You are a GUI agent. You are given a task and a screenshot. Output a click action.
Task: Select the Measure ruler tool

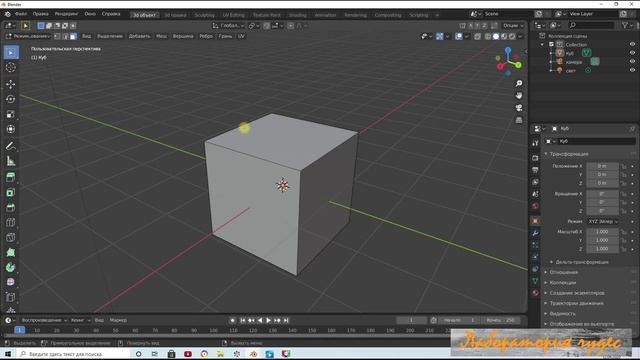[x=11, y=161]
